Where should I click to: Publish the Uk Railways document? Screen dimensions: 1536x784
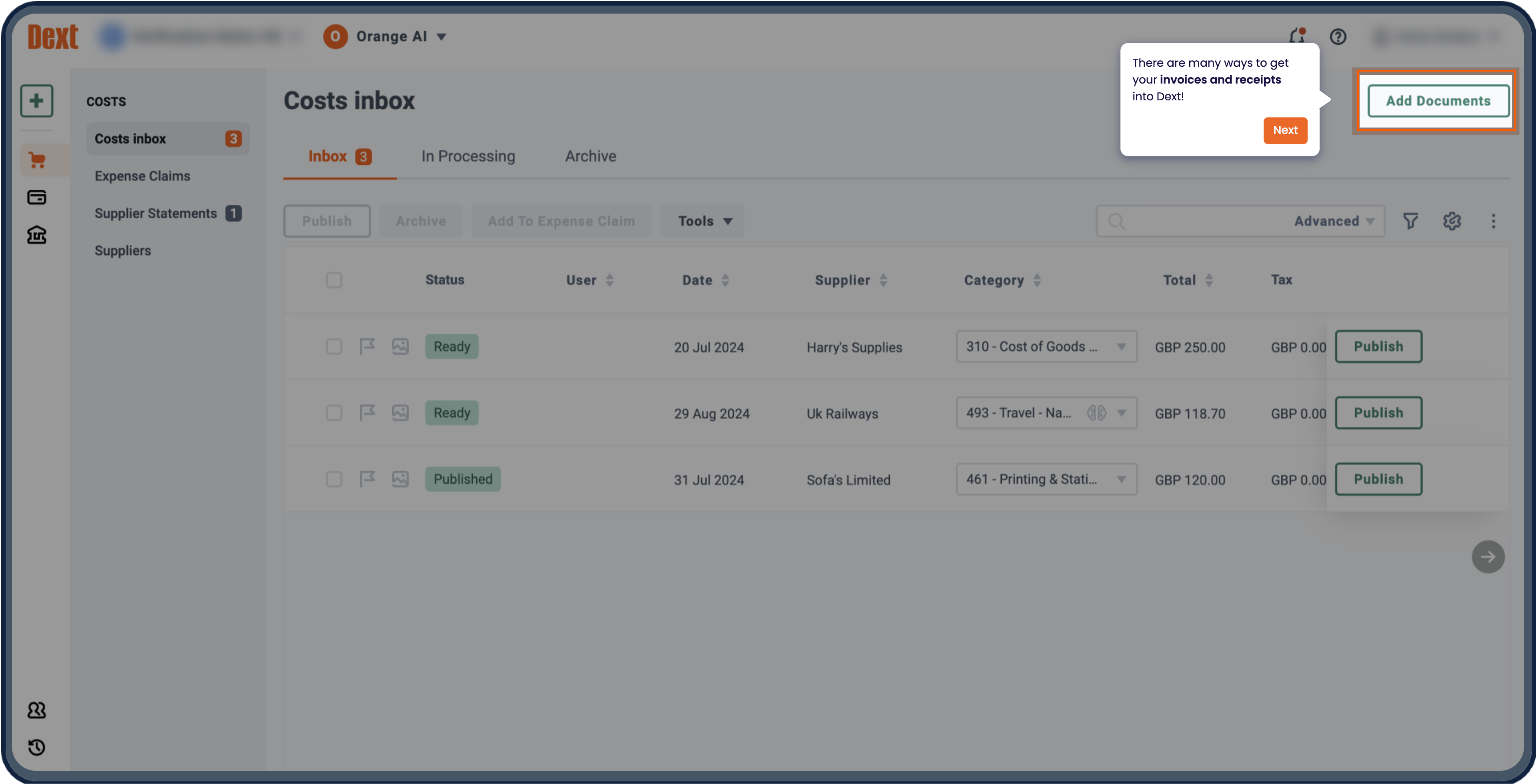1378,412
